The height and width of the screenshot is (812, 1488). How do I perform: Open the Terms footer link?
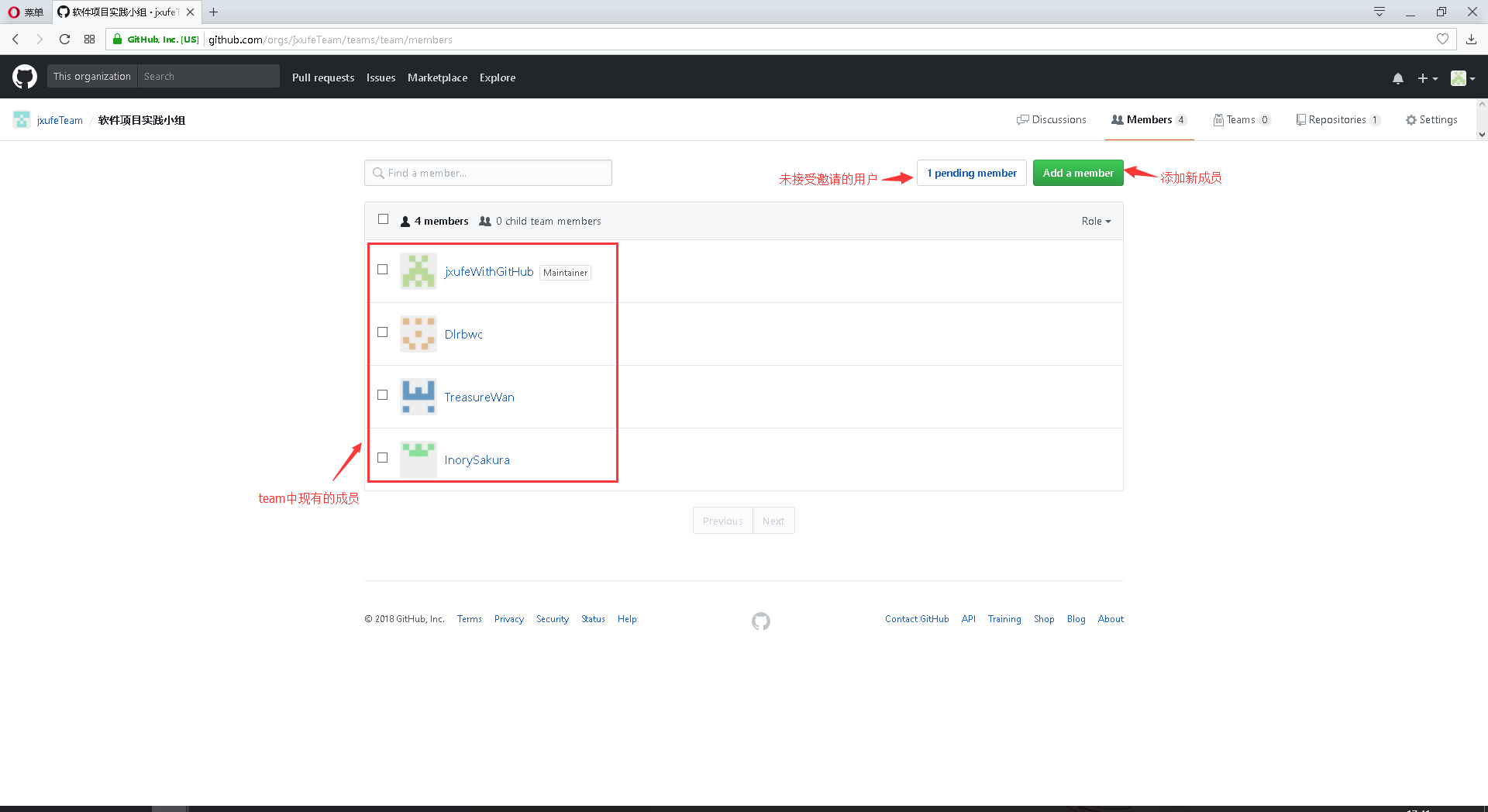click(x=470, y=619)
